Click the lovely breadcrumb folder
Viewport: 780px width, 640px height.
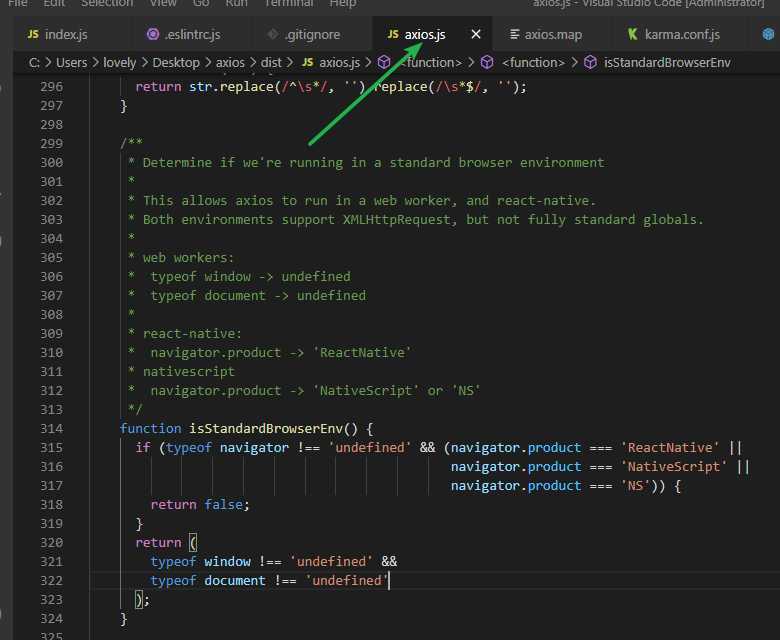[x=119, y=63]
